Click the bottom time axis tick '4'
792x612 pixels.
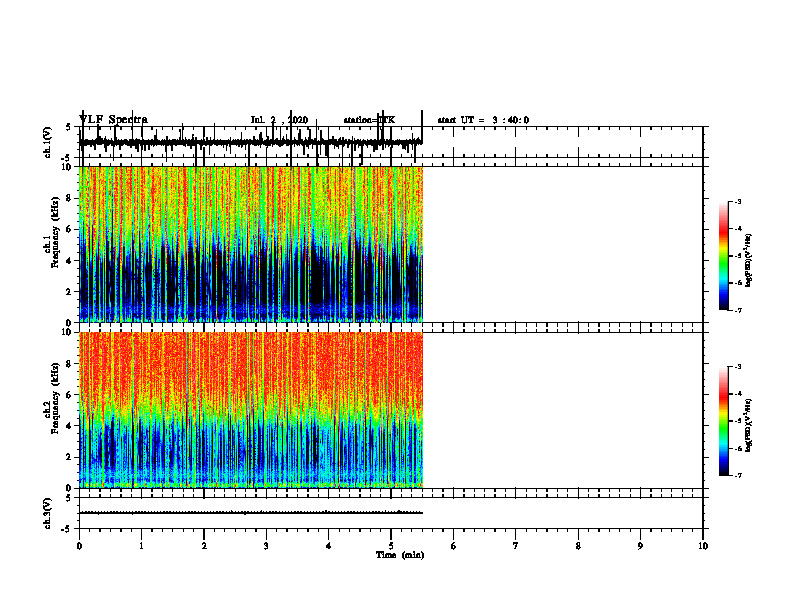click(329, 545)
